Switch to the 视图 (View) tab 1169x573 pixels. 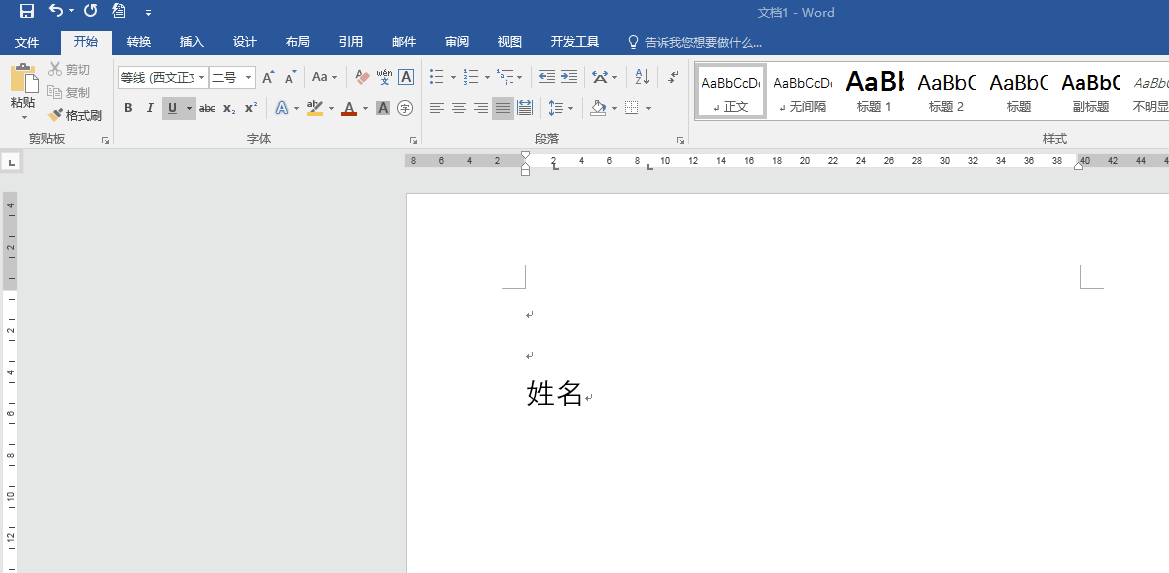click(x=509, y=42)
